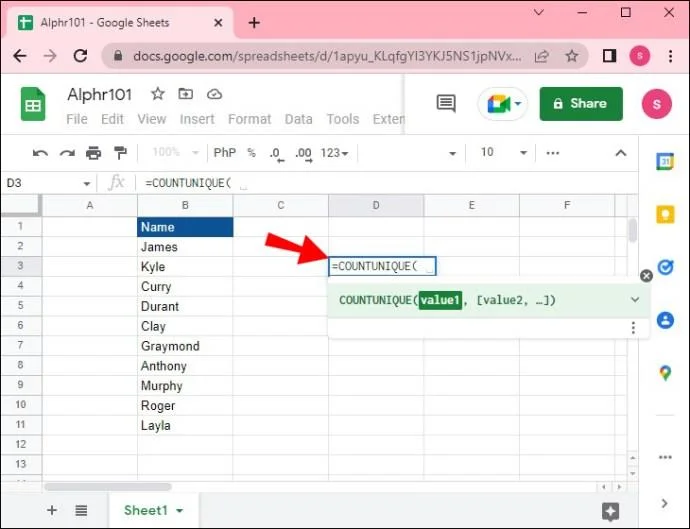This screenshot has height=529, width=690.
Task: Open the Meet dropdown arrow
Action: 518,104
